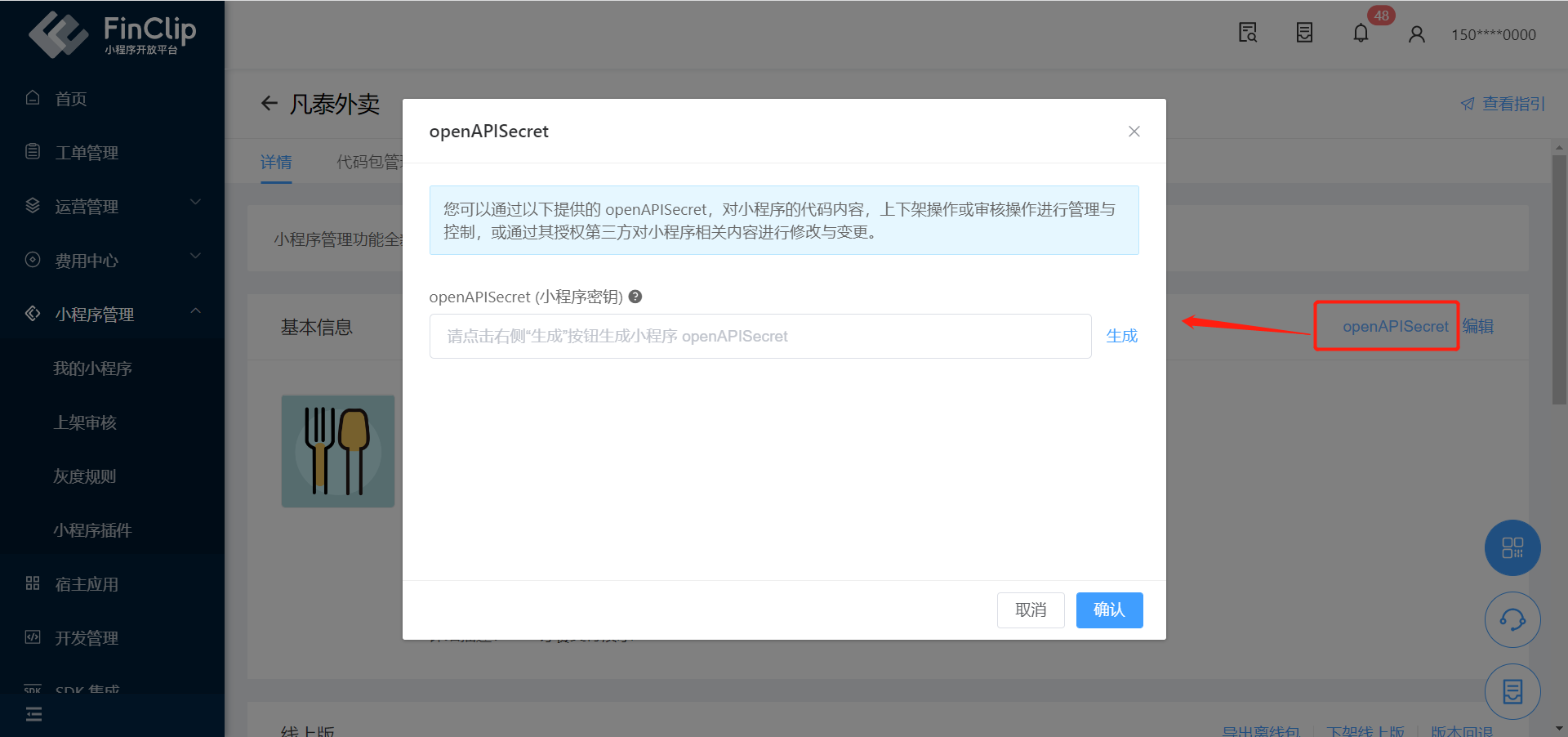Screen dimensions: 1568x737
Task: Go back using the arrow beside 凡泰外卖
Action: (x=269, y=103)
